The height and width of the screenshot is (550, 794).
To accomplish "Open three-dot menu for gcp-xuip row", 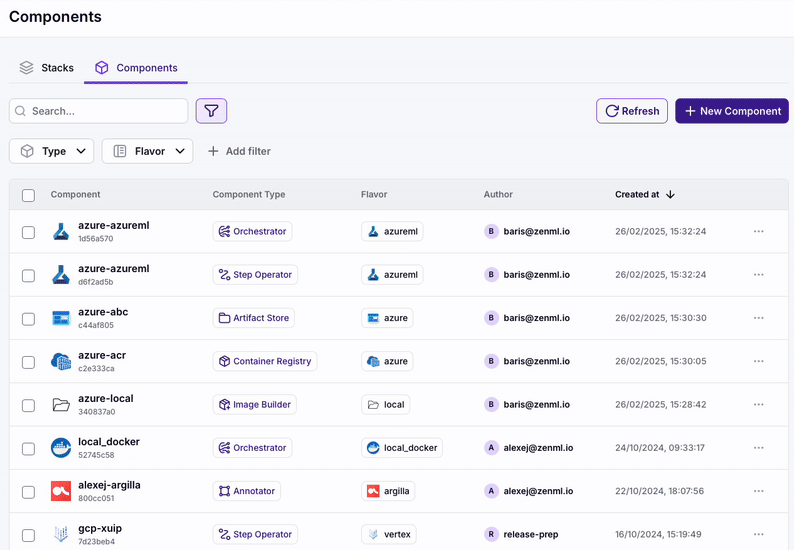I will [758, 534].
